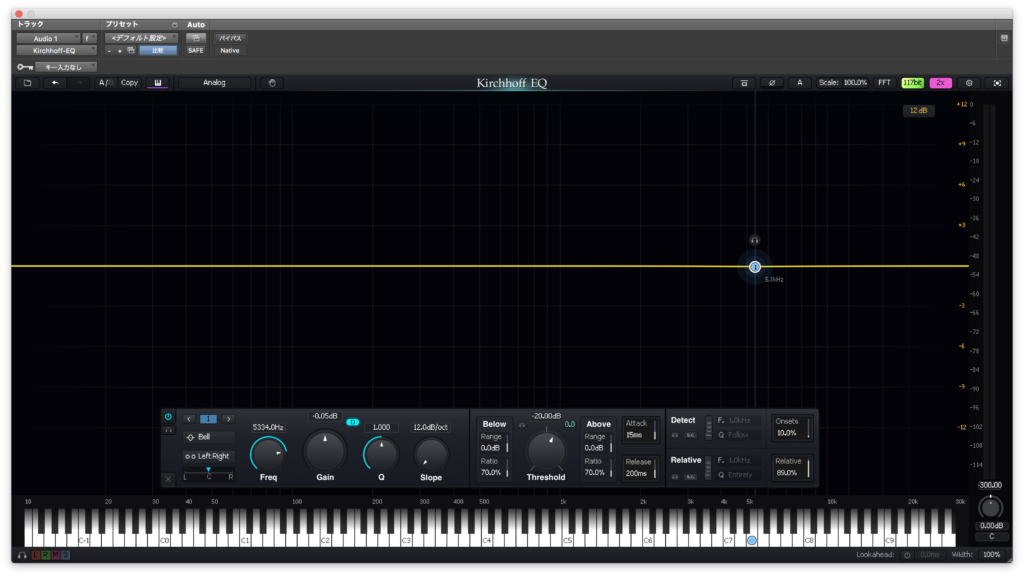The width and height of the screenshot is (1024, 577).
Task: Click the Detect row S.C. sidechain button
Action: (690, 435)
